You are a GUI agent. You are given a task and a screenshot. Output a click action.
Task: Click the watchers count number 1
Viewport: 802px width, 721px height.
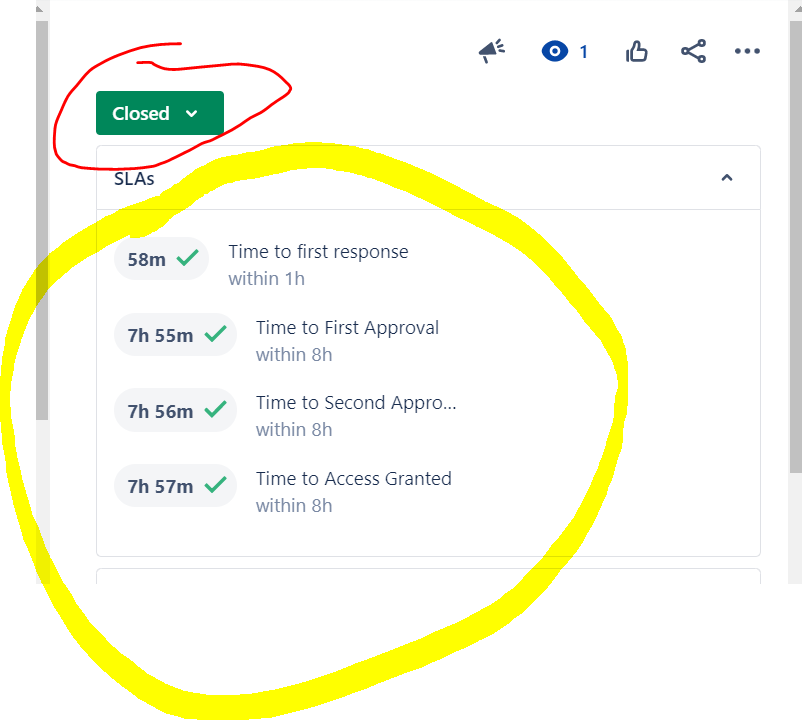coord(584,52)
